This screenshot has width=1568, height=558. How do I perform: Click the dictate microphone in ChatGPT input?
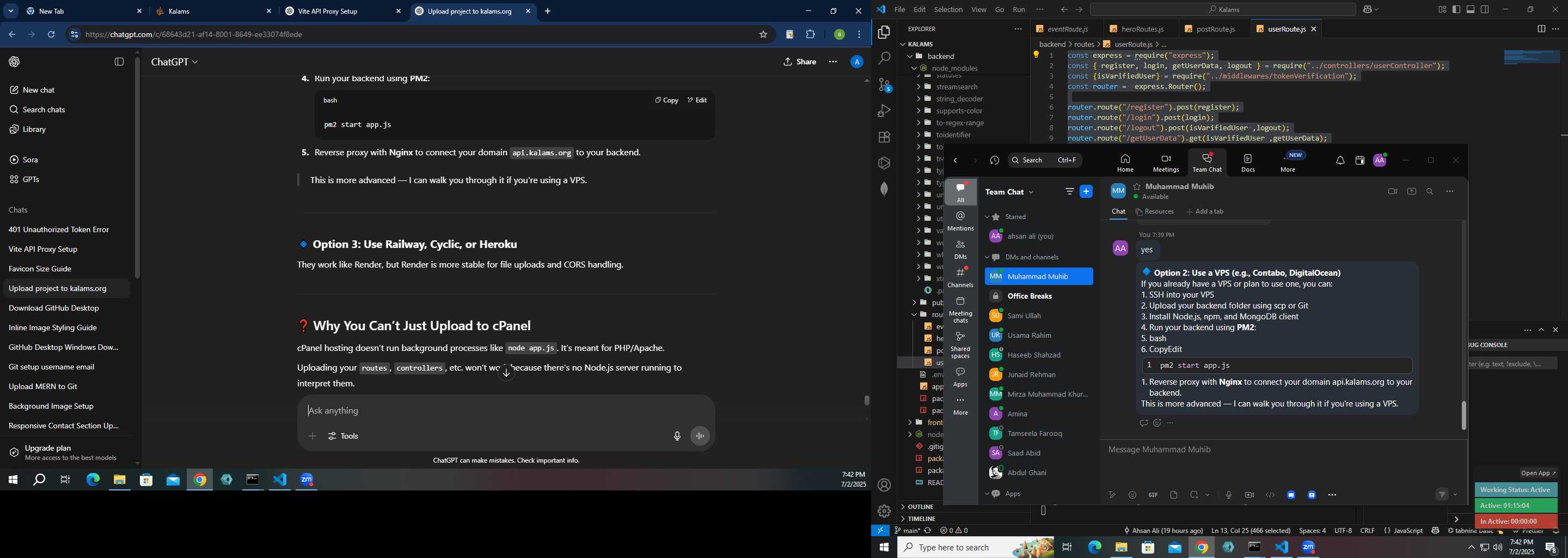tap(677, 436)
